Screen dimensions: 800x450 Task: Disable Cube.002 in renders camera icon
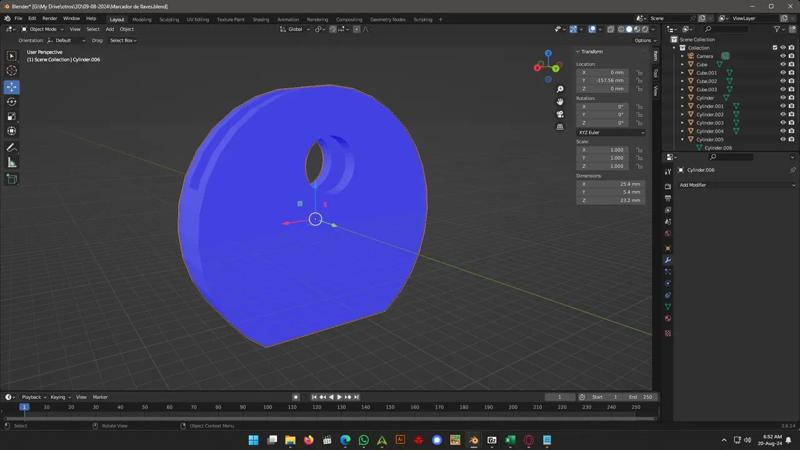tap(791, 81)
